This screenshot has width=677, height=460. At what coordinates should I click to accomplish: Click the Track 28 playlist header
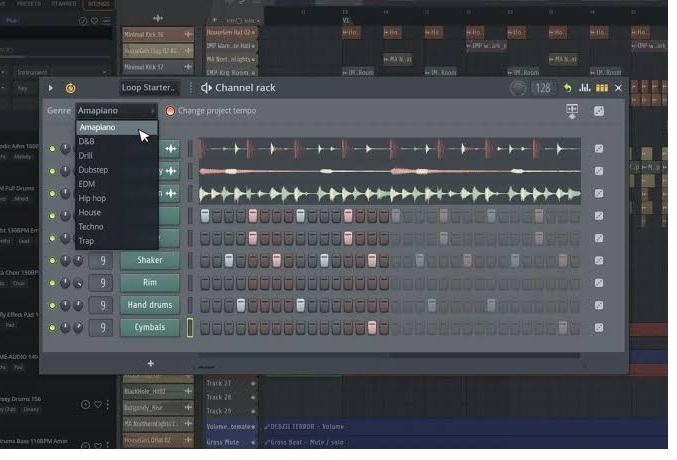click(x=231, y=397)
